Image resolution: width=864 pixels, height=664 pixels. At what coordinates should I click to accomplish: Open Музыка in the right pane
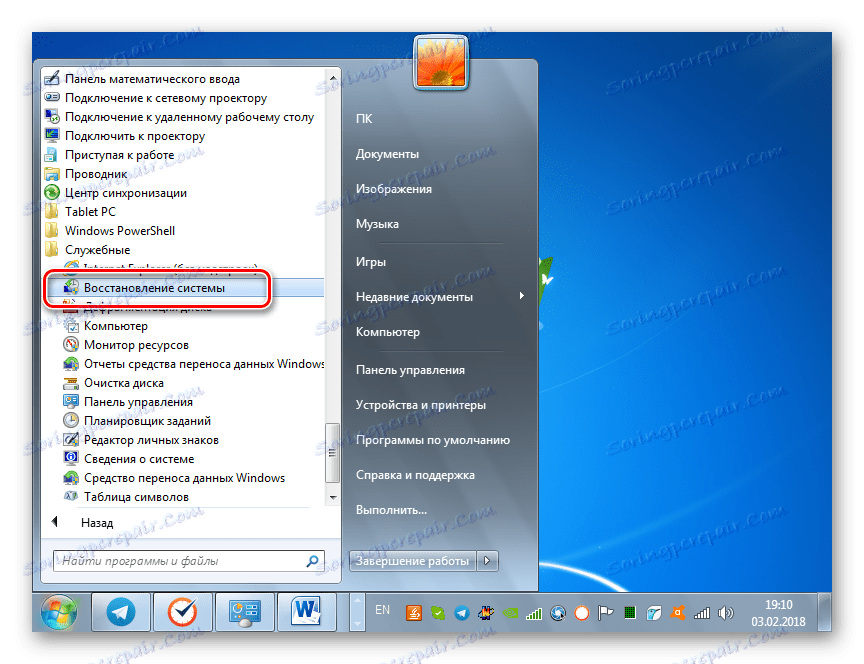pyautogui.click(x=377, y=224)
